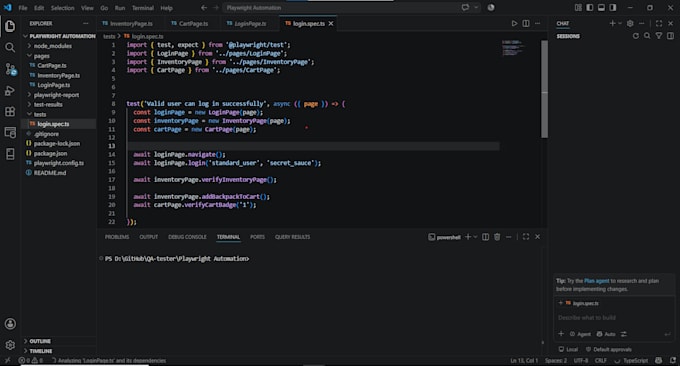Change the UTF-8 encoding setting
This screenshot has height=366, width=680.
[x=581, y=360]
